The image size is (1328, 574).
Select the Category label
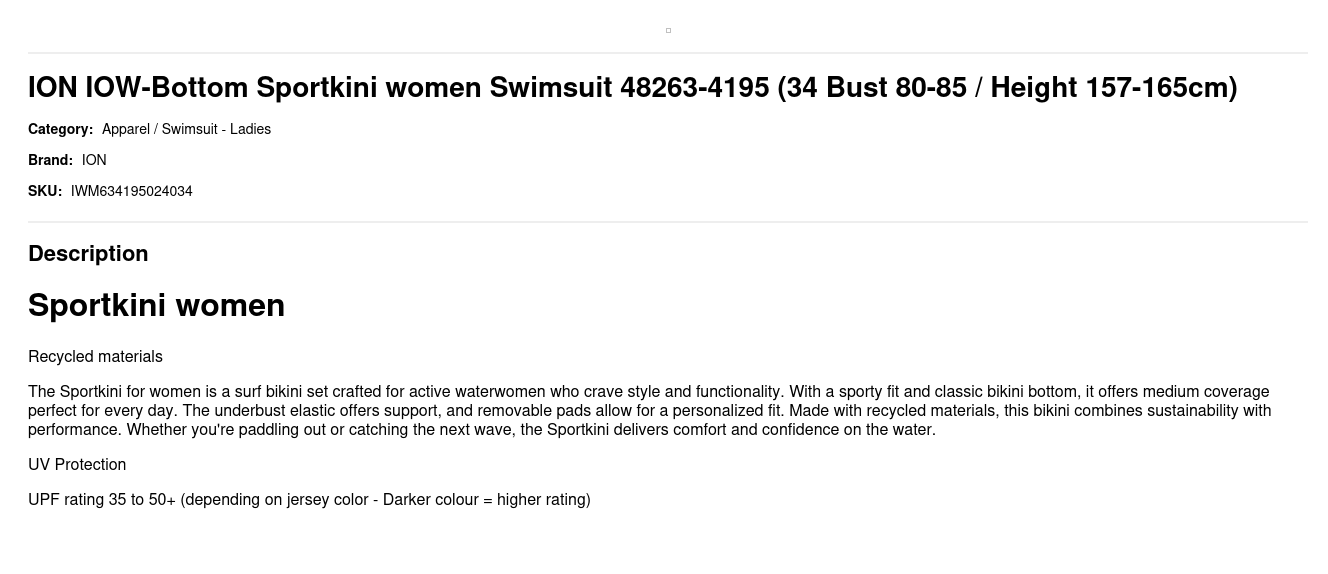[60, 129]
